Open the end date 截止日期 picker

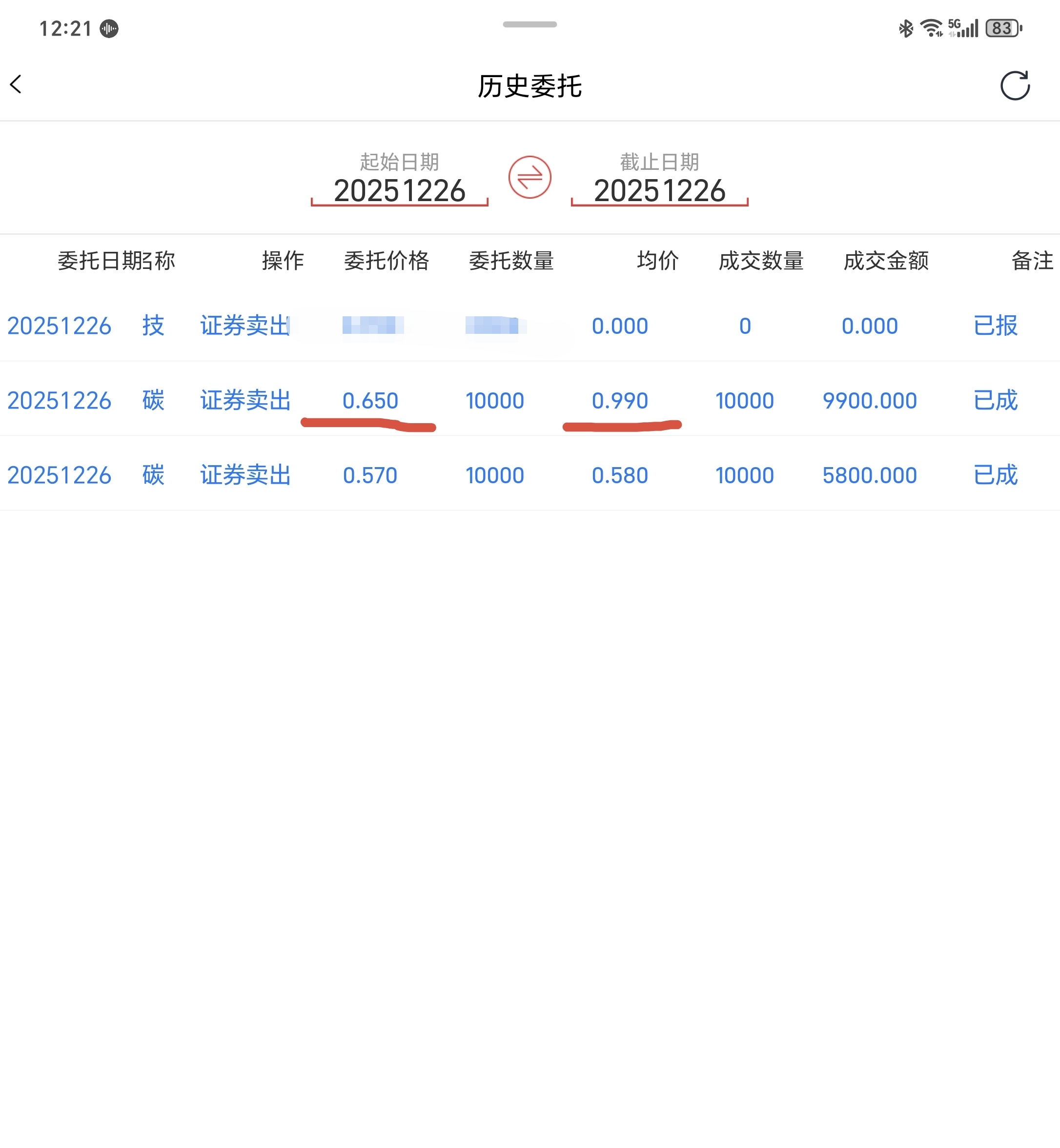coord(660,189)
